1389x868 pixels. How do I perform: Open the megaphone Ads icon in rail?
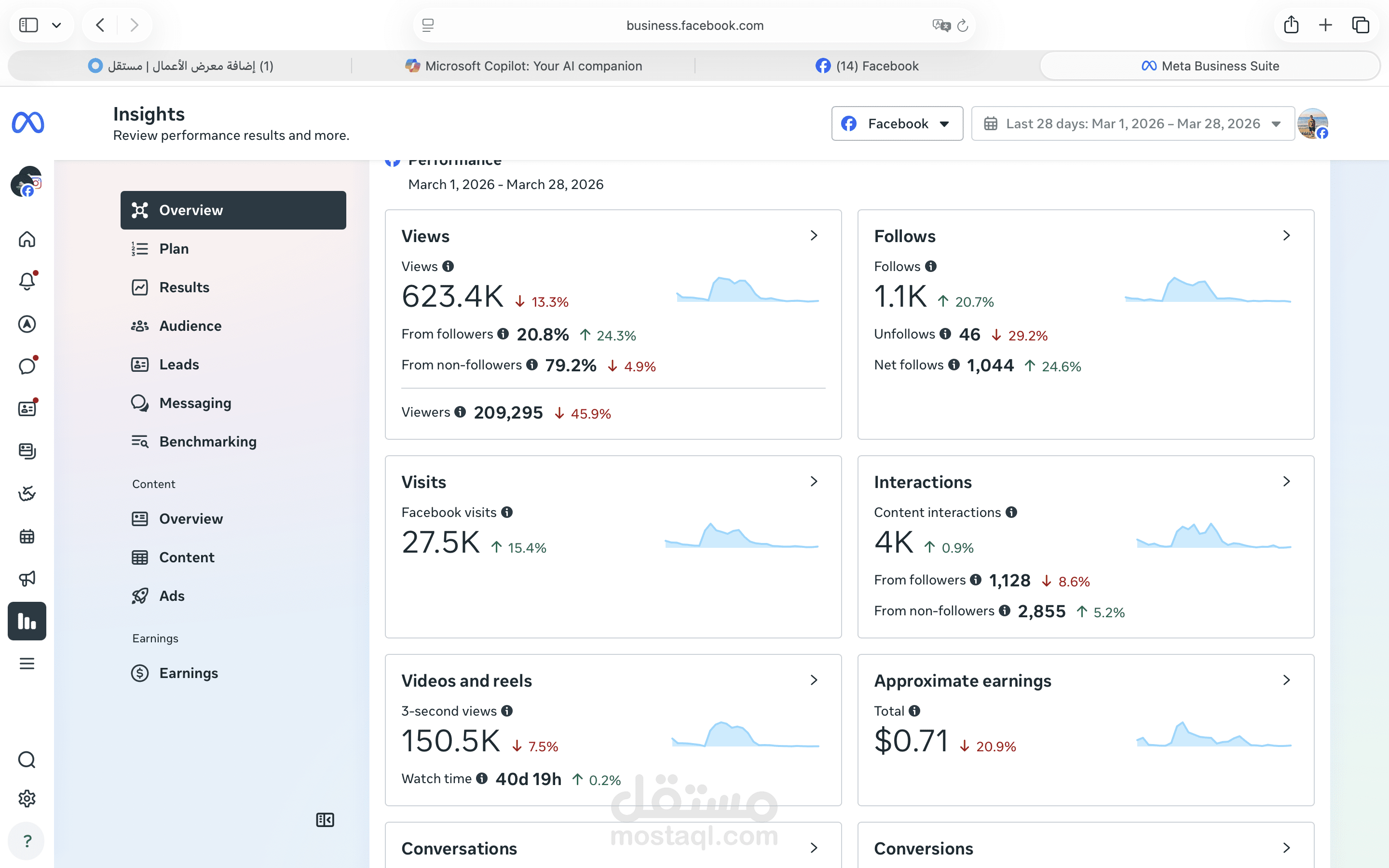click(27, 579)
